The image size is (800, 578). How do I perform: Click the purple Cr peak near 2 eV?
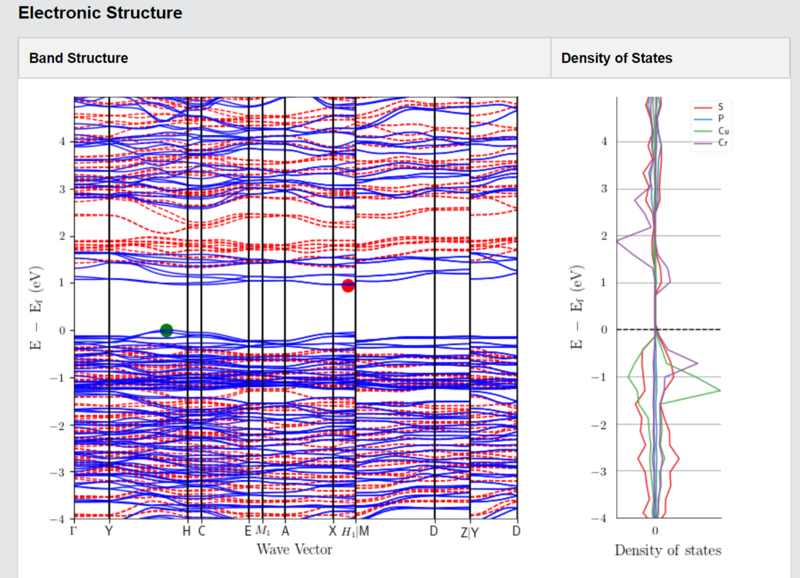(x=618, y=241)
